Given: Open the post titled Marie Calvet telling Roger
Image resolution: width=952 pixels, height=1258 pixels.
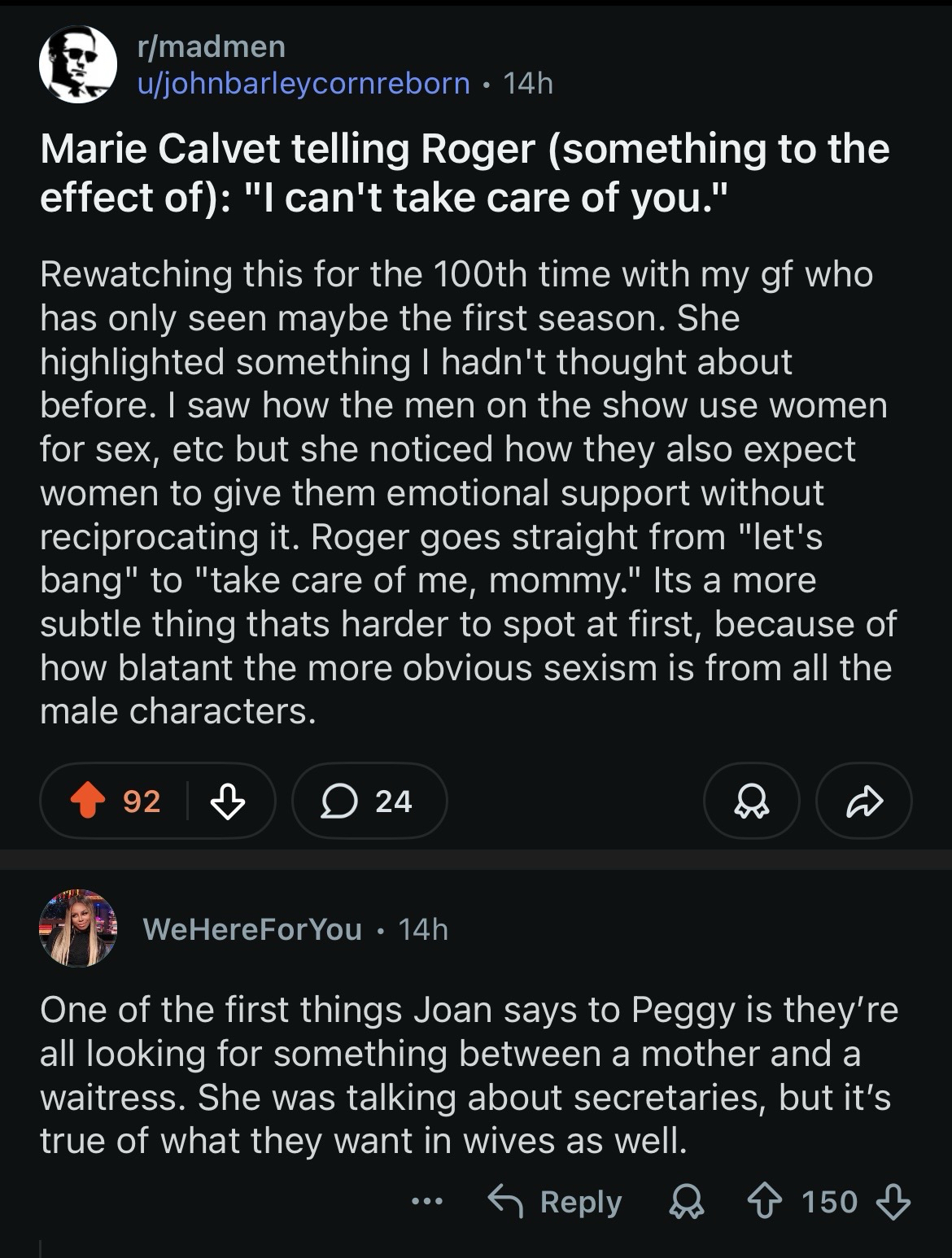Looking at the screenshot, I should coord(464,173).
